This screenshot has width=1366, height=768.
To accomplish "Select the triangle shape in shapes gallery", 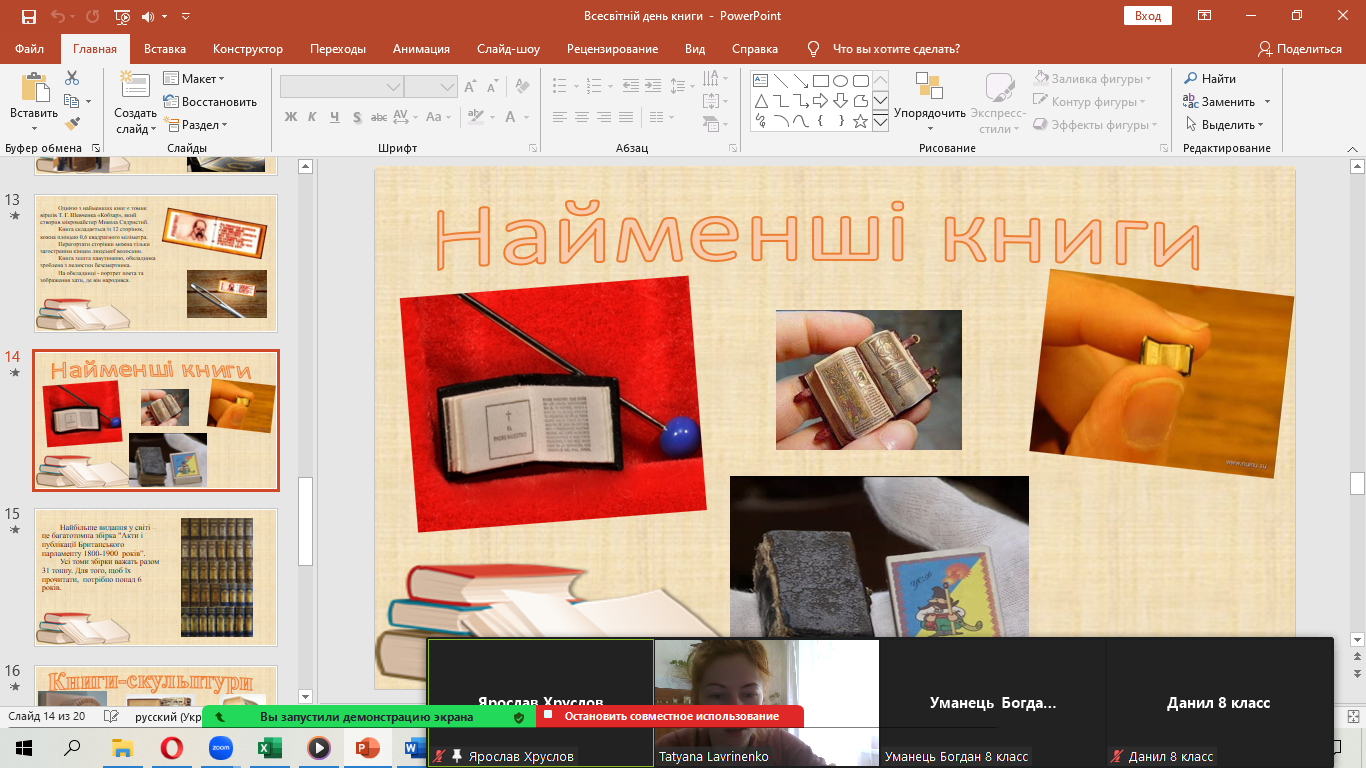I will coord(760,101).
